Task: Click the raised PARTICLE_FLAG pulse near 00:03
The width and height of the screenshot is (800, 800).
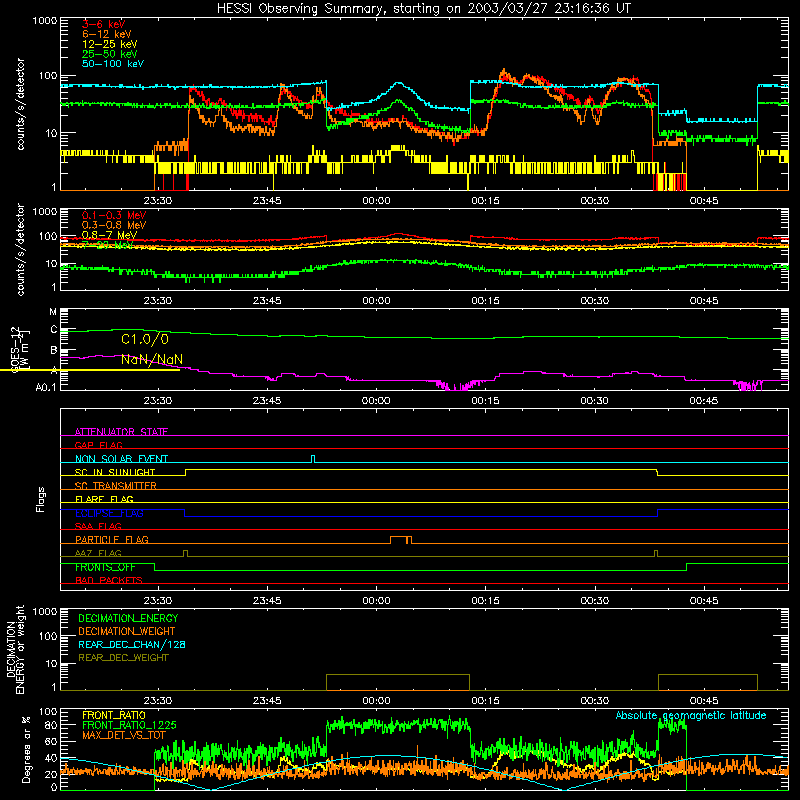Action: (x=401, y=539)
